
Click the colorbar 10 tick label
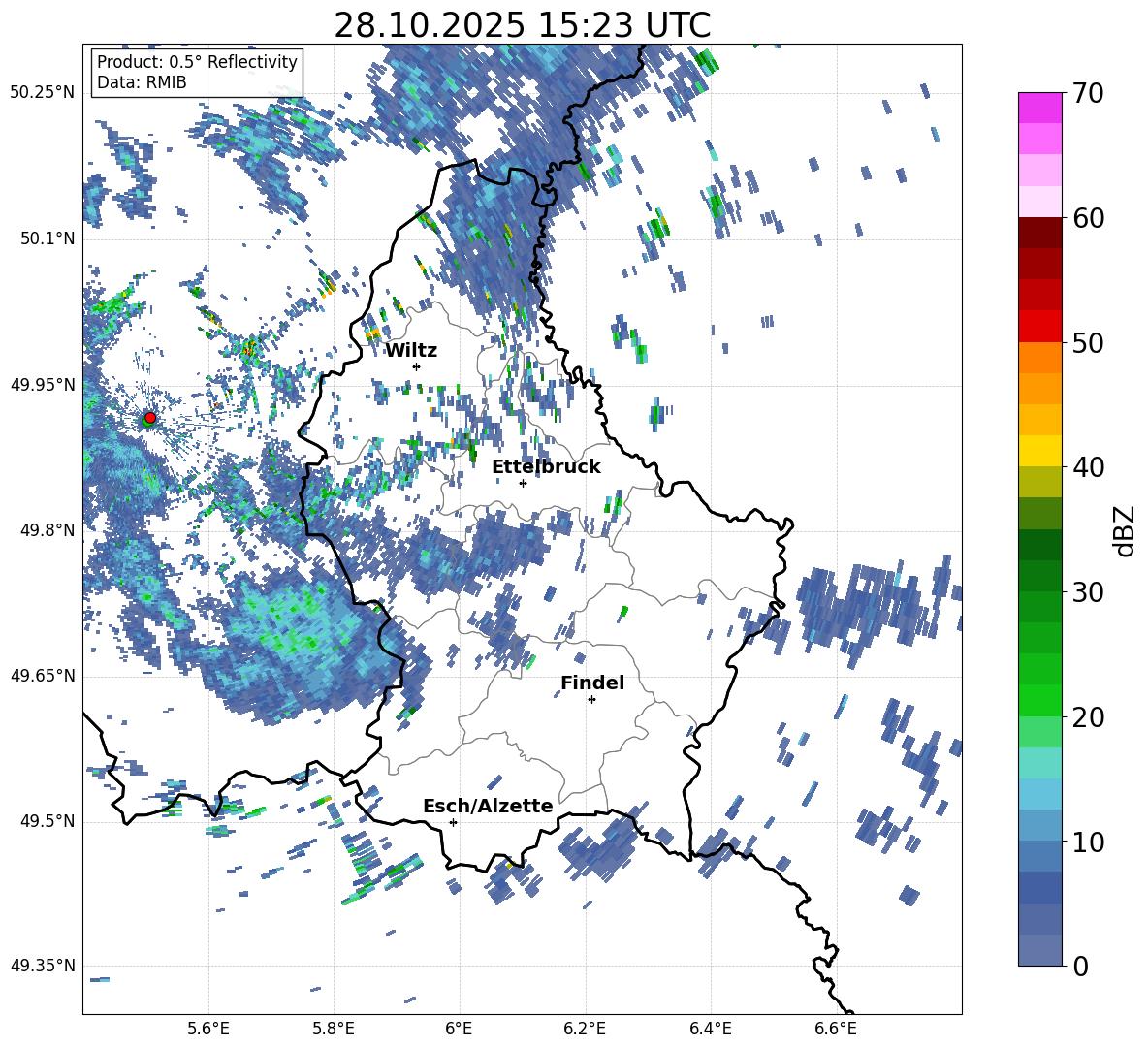pos(1088,842)
